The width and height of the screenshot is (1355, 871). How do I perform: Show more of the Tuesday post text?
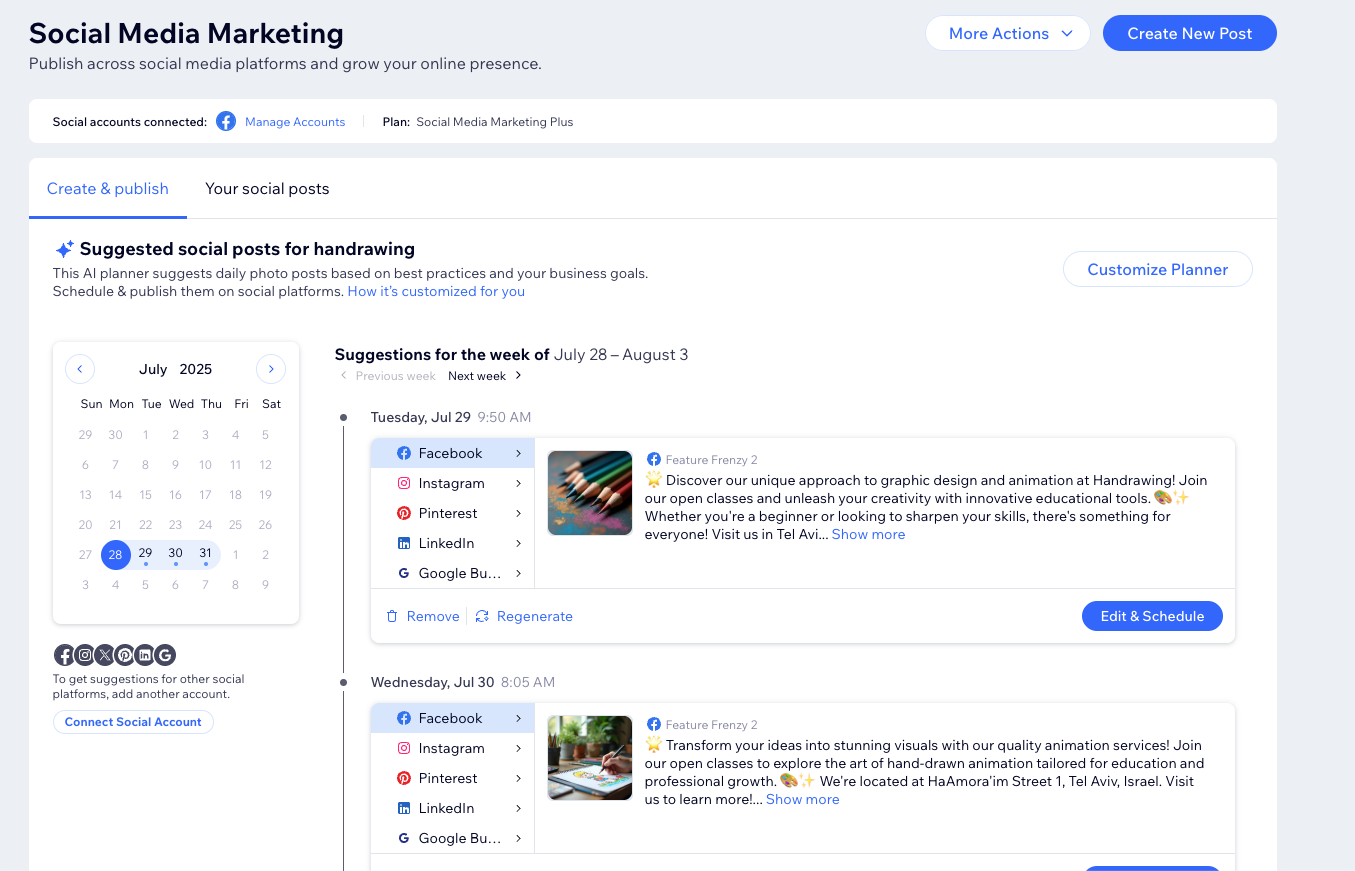coord(868,535)
